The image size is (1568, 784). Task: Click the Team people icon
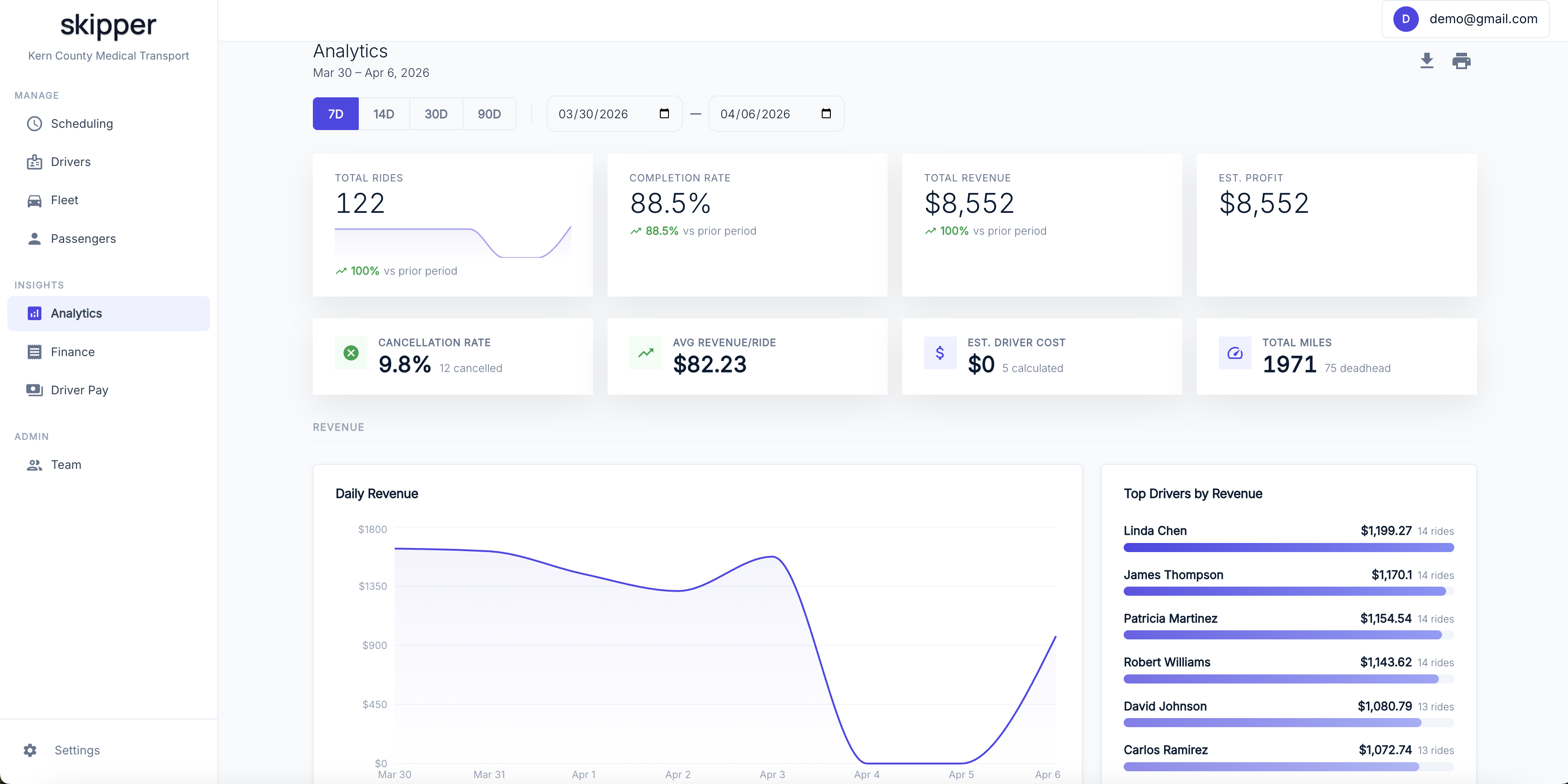pyautogui.click(x=34, y=465)
